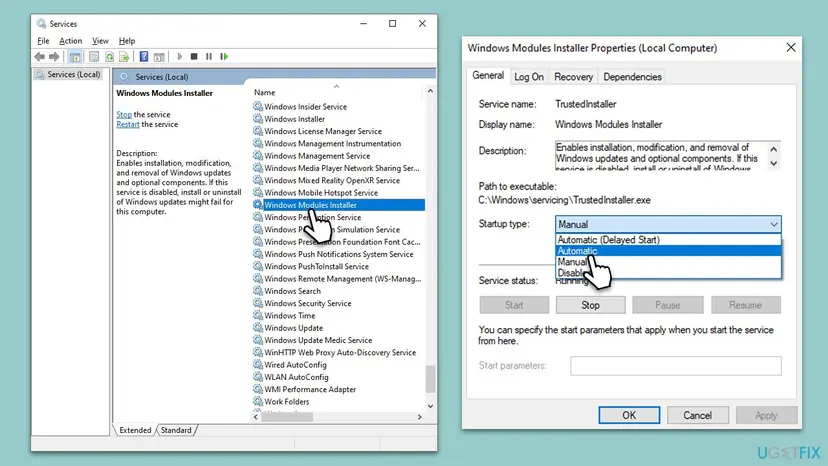Viewport: 828px width, 466px height.
Task: Click the Restart Service toolbar icon
Action: coord(224,57)
